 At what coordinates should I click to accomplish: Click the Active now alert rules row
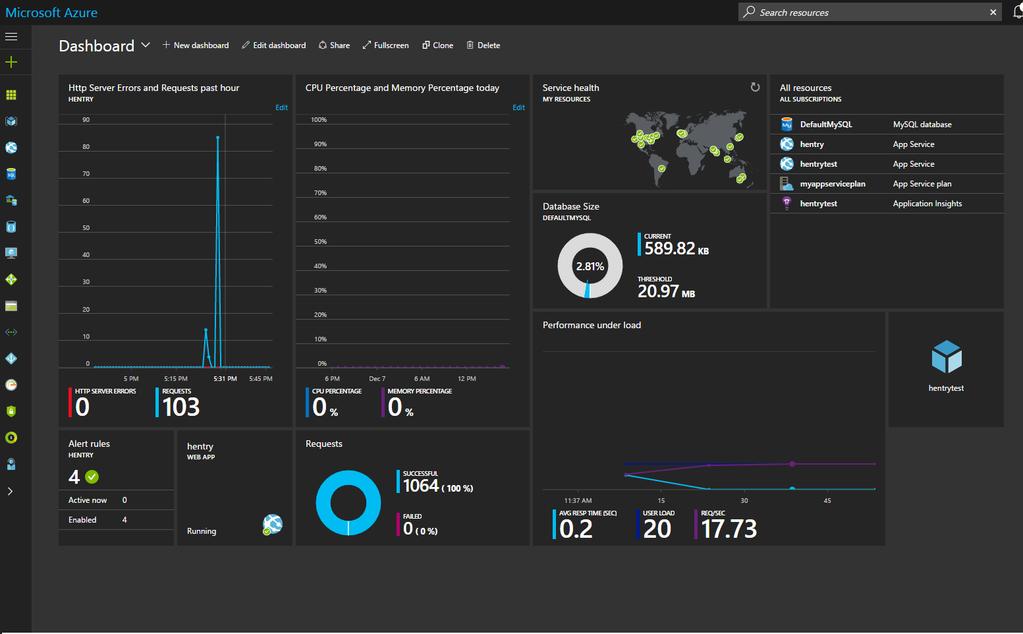coord(116,500)
